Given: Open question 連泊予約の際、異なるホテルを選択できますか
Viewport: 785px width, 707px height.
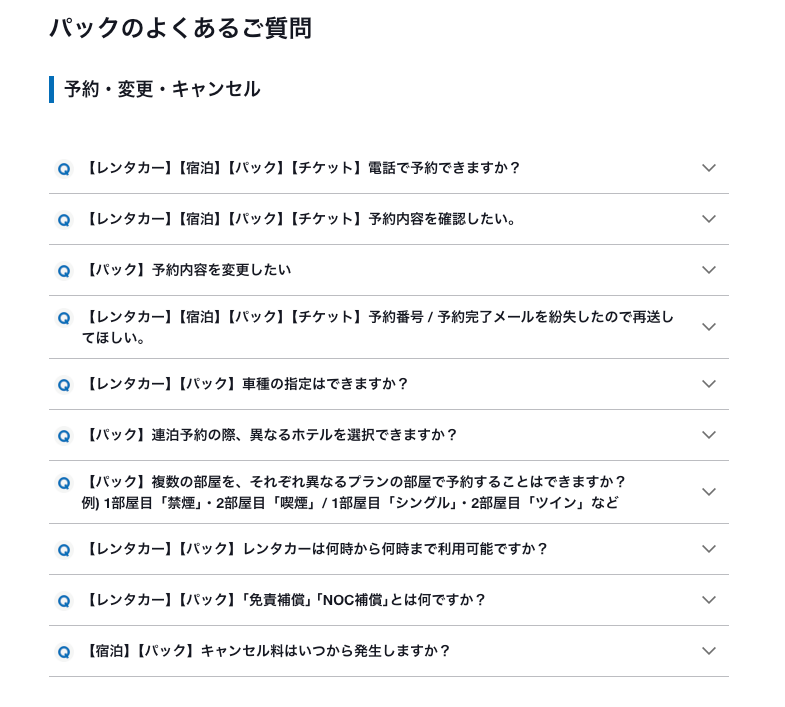Looking at the screenshot, I should click(x=388, y=435).
